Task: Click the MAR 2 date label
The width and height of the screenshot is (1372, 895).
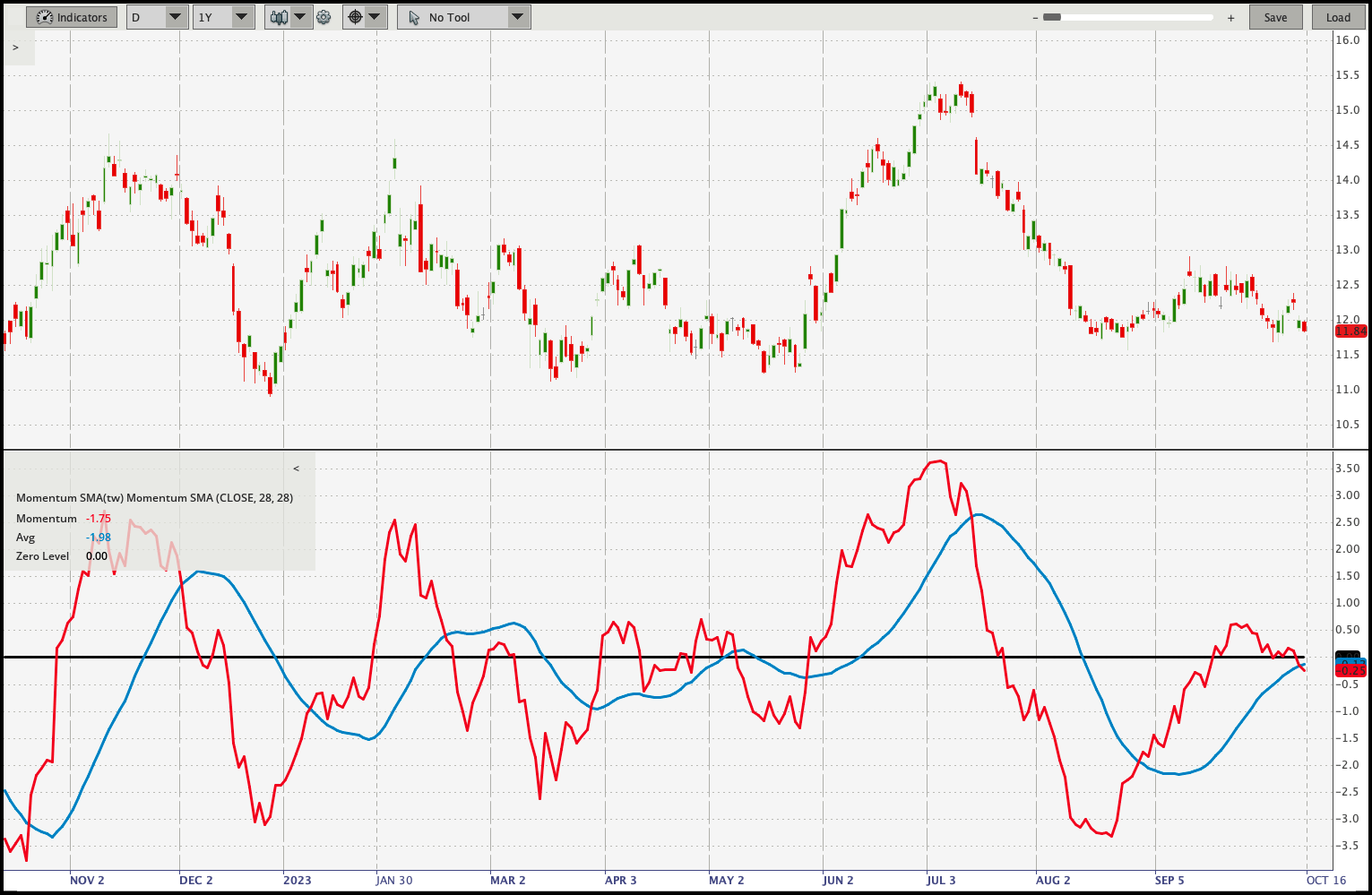Action: [x=508, y=880]
